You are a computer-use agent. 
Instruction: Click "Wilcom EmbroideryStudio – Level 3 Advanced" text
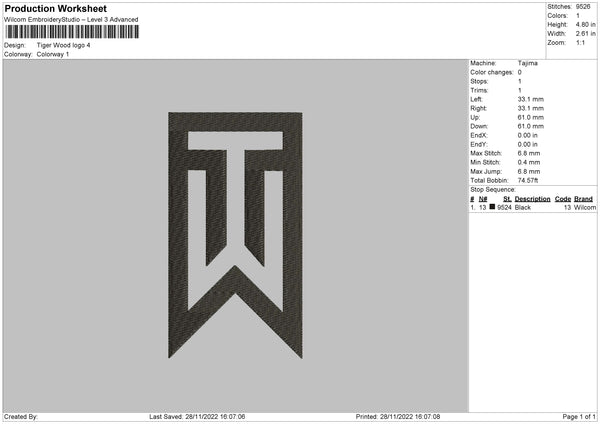[71, 20]
